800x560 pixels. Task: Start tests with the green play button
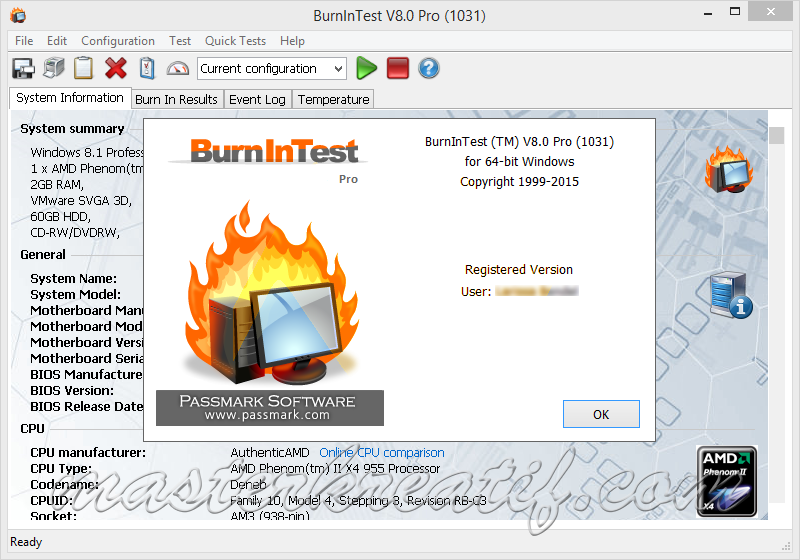pos(366,68)
